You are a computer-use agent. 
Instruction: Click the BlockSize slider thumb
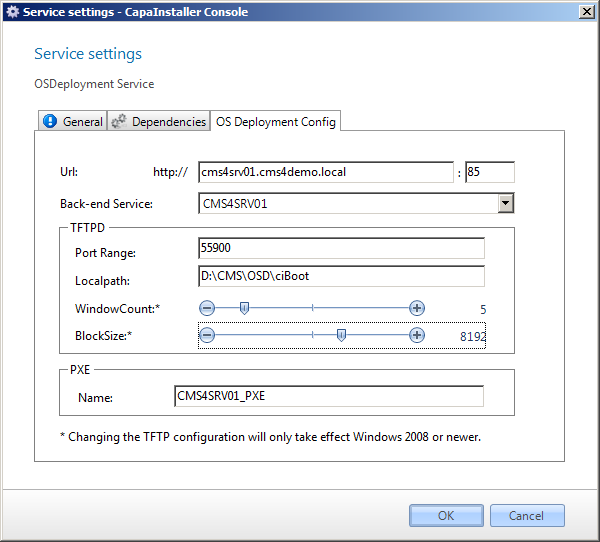pos(341,335)
